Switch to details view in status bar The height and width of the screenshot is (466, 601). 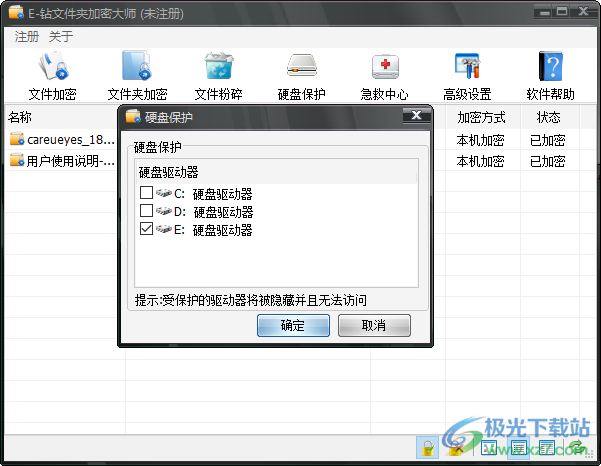pyautogui.click(x=547, y=448)
